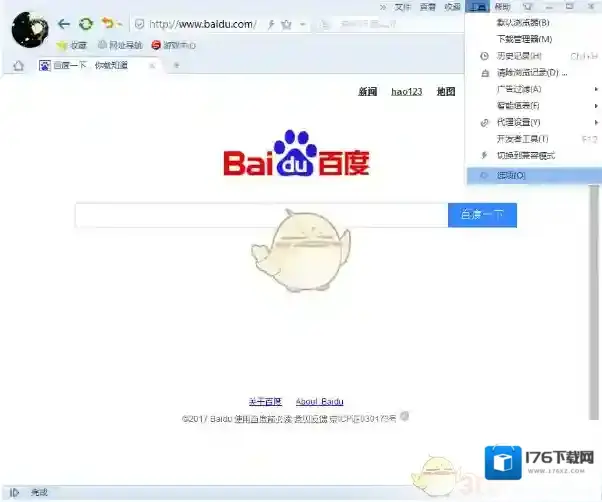Click the 百度一下 search button

(x=482, y=215)
